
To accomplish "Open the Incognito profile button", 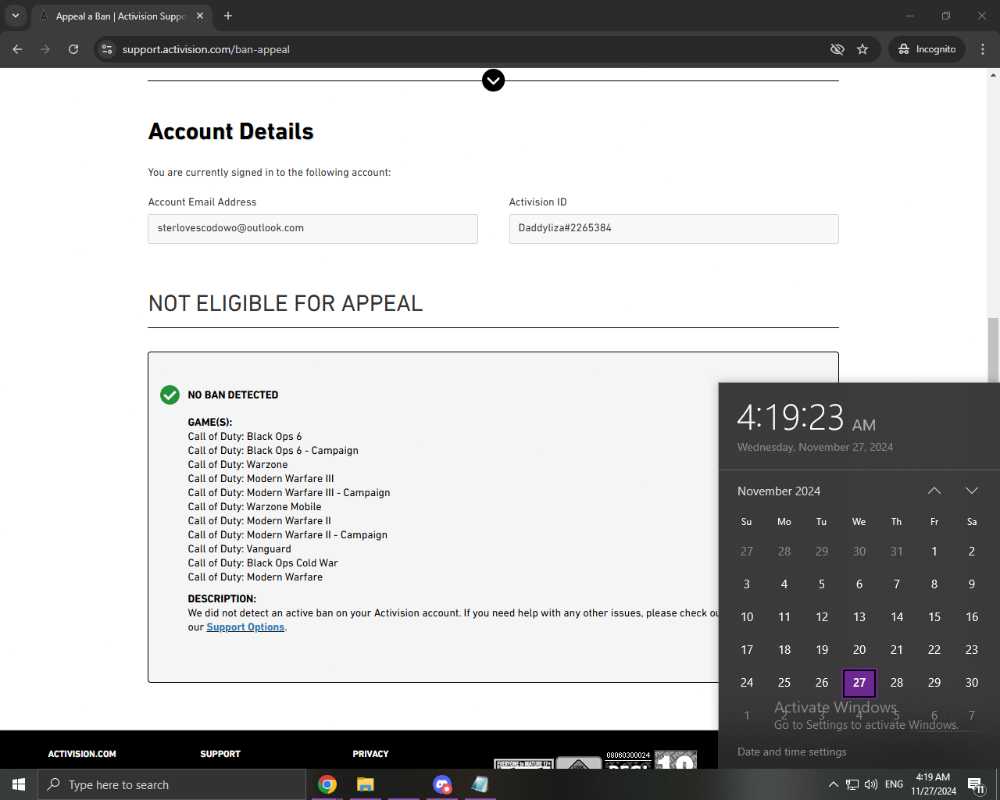I will coord(927,49).
